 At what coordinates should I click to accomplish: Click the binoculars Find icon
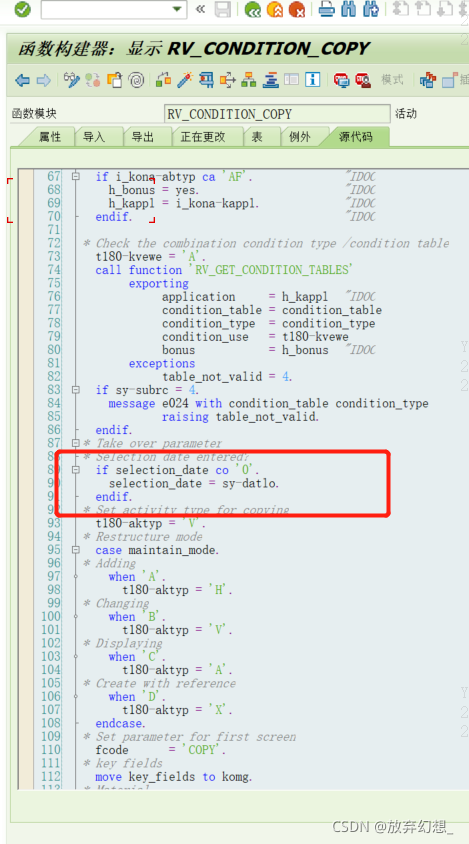click(x=349, y=9)
